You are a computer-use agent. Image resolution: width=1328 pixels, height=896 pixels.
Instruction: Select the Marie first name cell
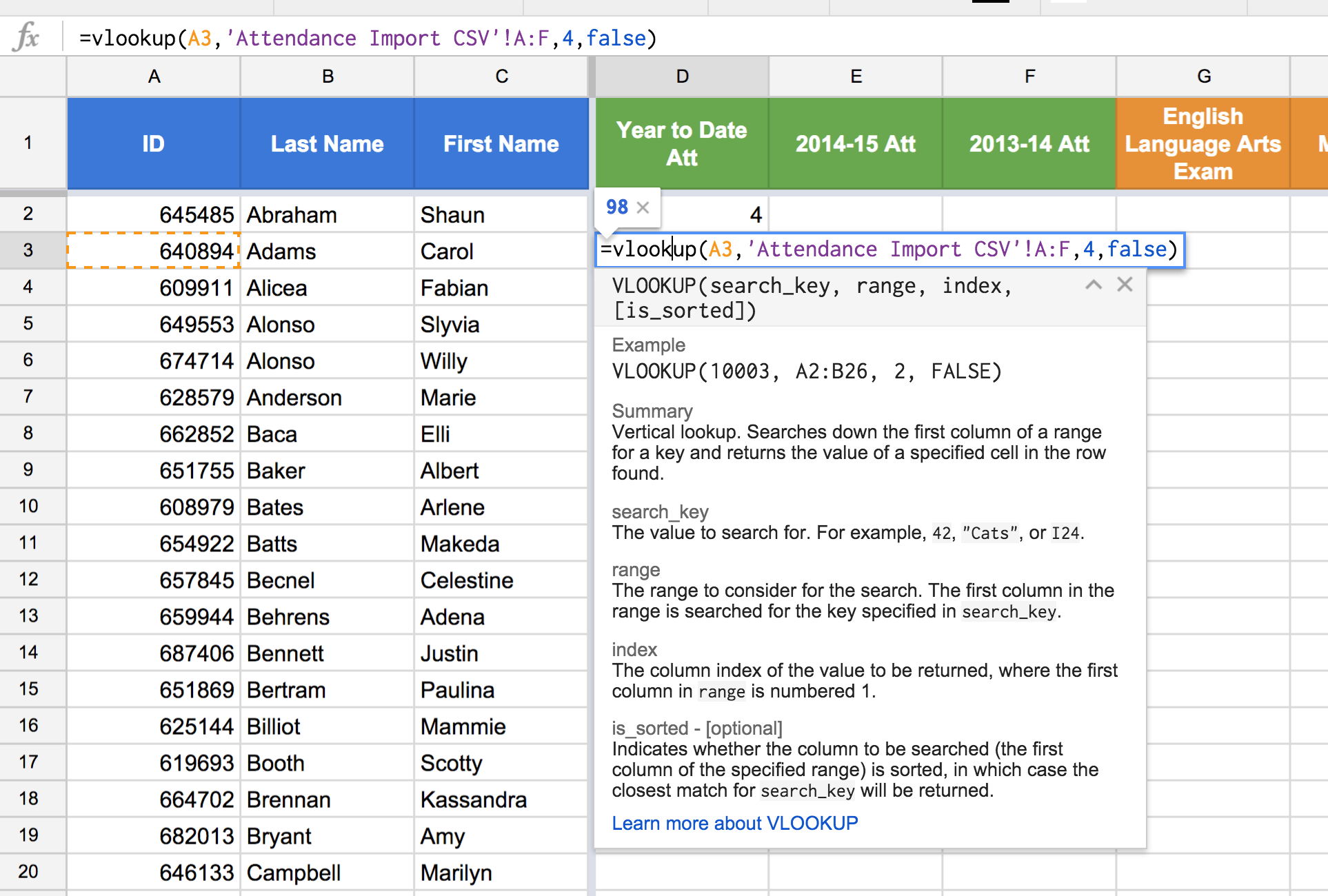pos(501,397)
